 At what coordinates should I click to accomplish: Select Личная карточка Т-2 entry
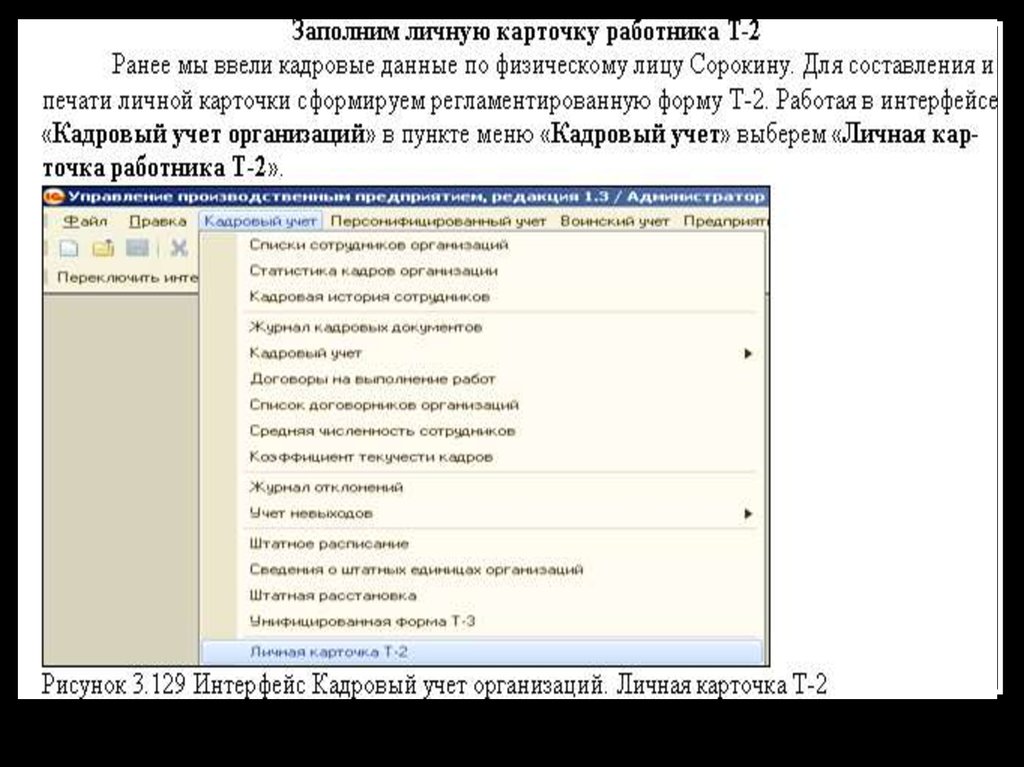coord(482,652)
